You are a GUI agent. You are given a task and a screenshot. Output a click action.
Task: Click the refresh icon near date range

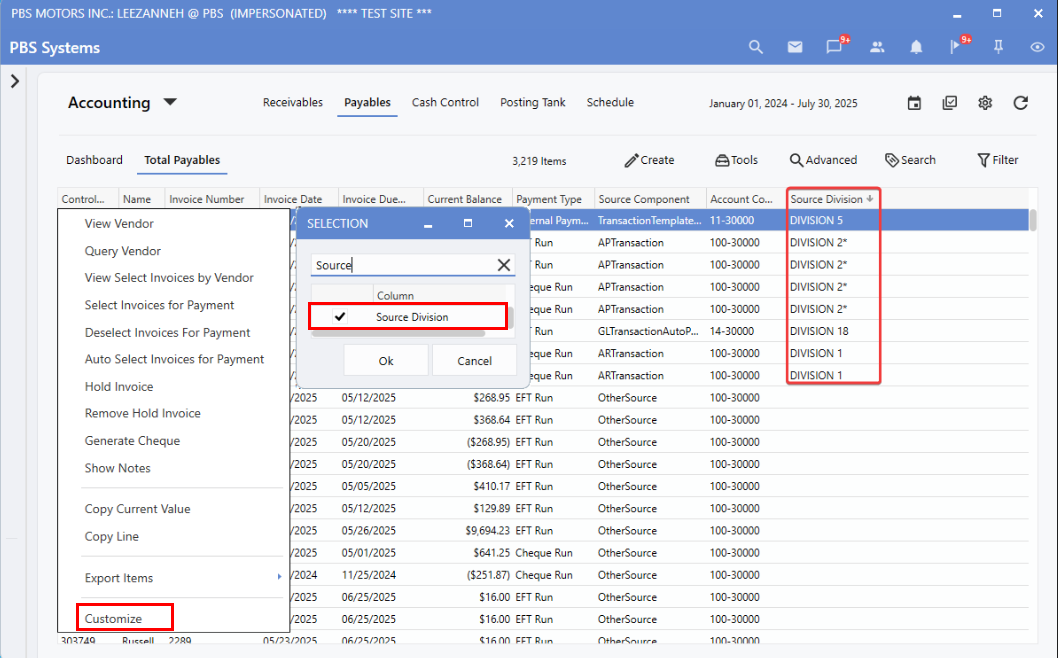(x=1020, y=103)
